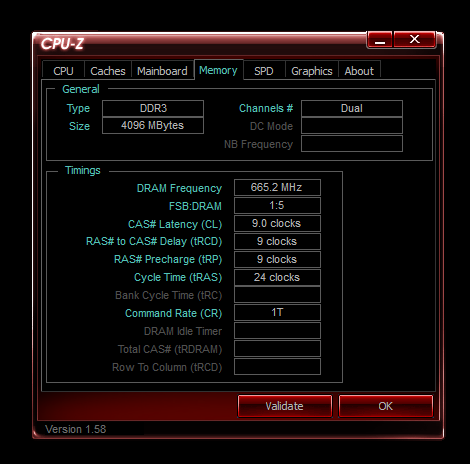Click the Command Rate (CR) label
This screenshot has width=470, height=464.
click(173, 313)
